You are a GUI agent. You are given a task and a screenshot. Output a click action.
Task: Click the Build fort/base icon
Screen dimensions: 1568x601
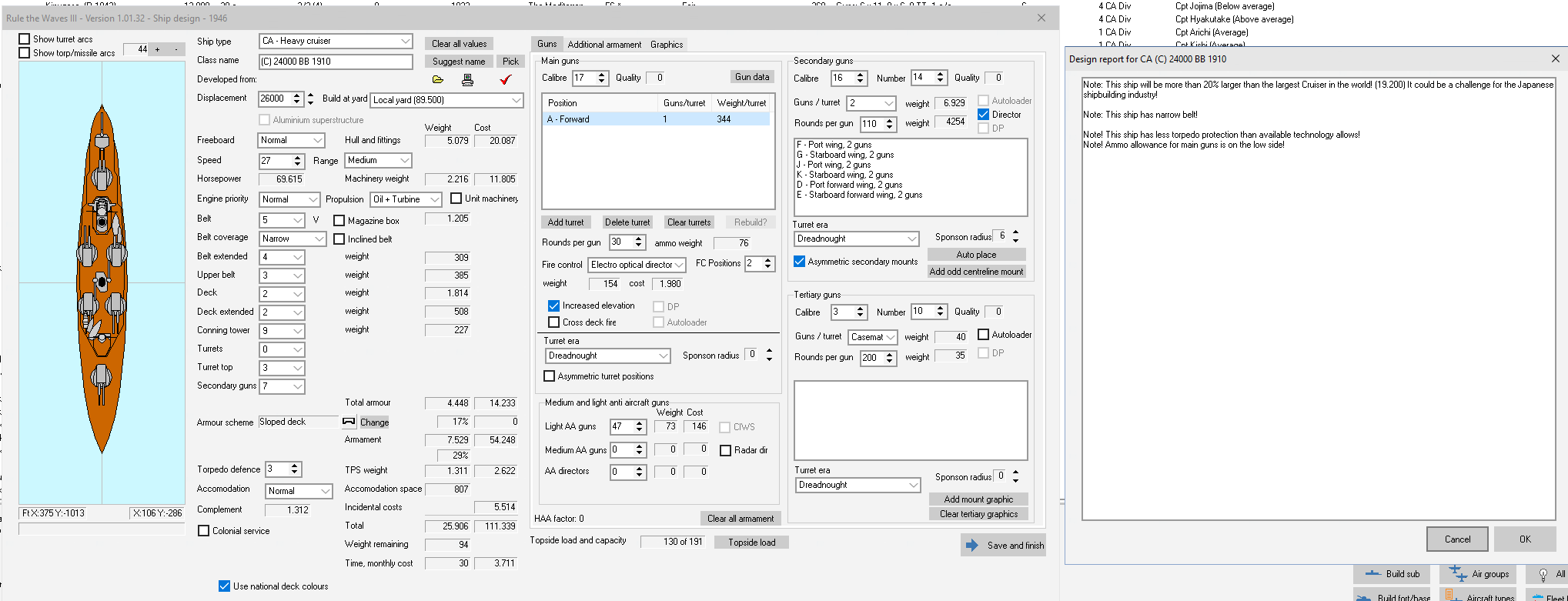(x=1364, y=597)
